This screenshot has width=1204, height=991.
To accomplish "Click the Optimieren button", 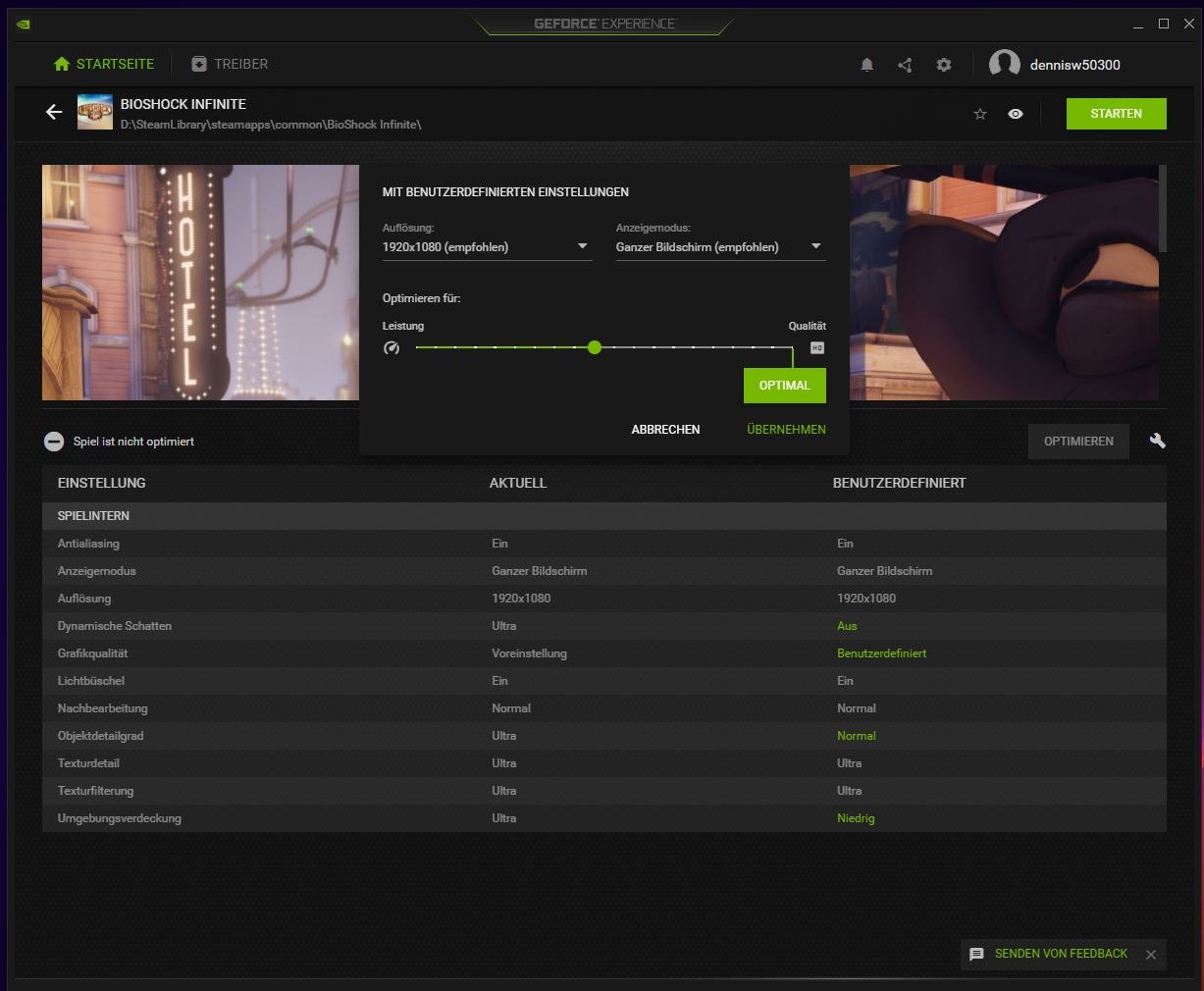I will 1078,442.
